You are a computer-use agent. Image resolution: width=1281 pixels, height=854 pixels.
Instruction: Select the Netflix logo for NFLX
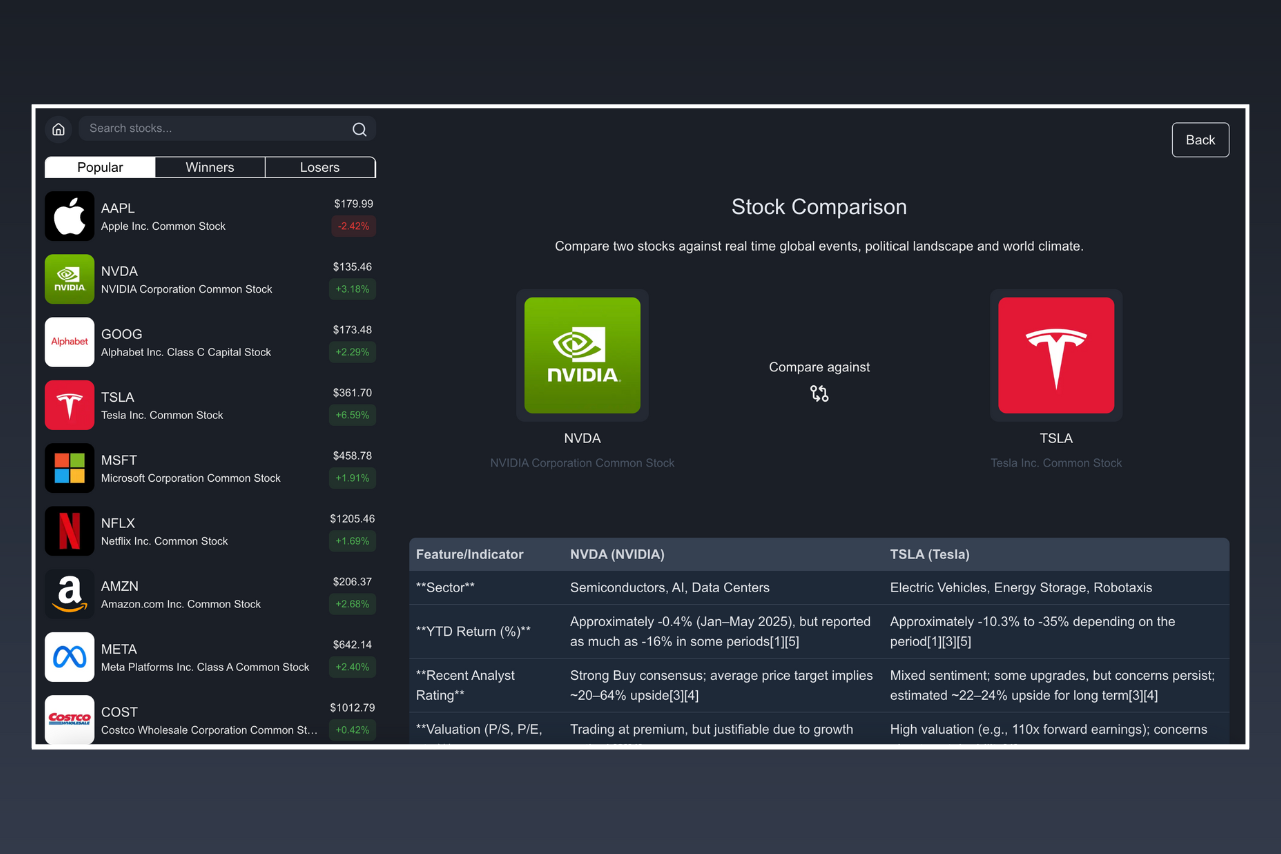pyautogui.click(x=70, y=531)
